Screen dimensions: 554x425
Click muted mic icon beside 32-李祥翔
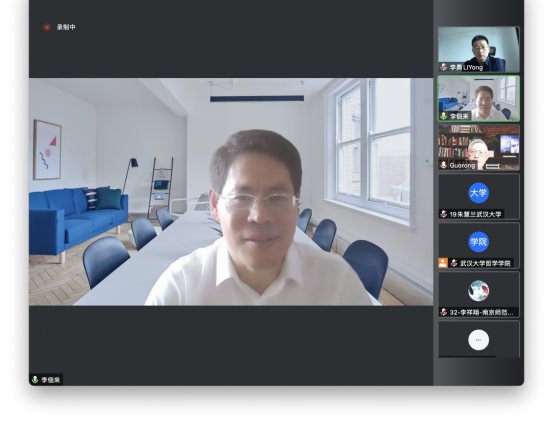click(x=444, y=312)
